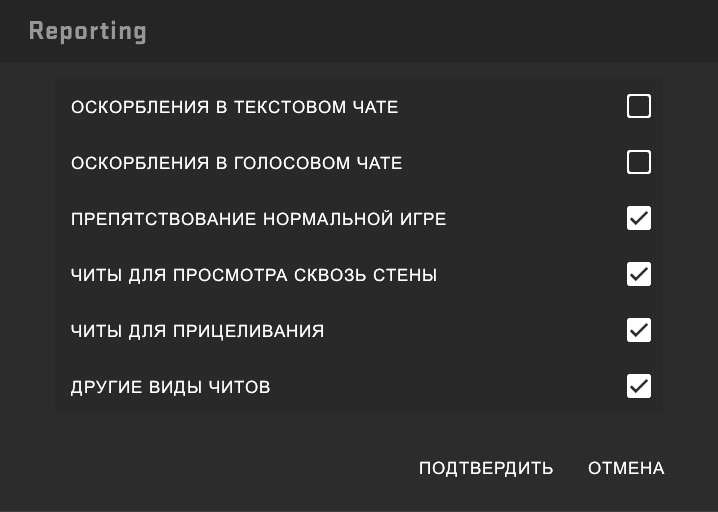Click the ДРУГИЕ ВИДЫ ЧИТОВ label text

[x=170, y=387]
